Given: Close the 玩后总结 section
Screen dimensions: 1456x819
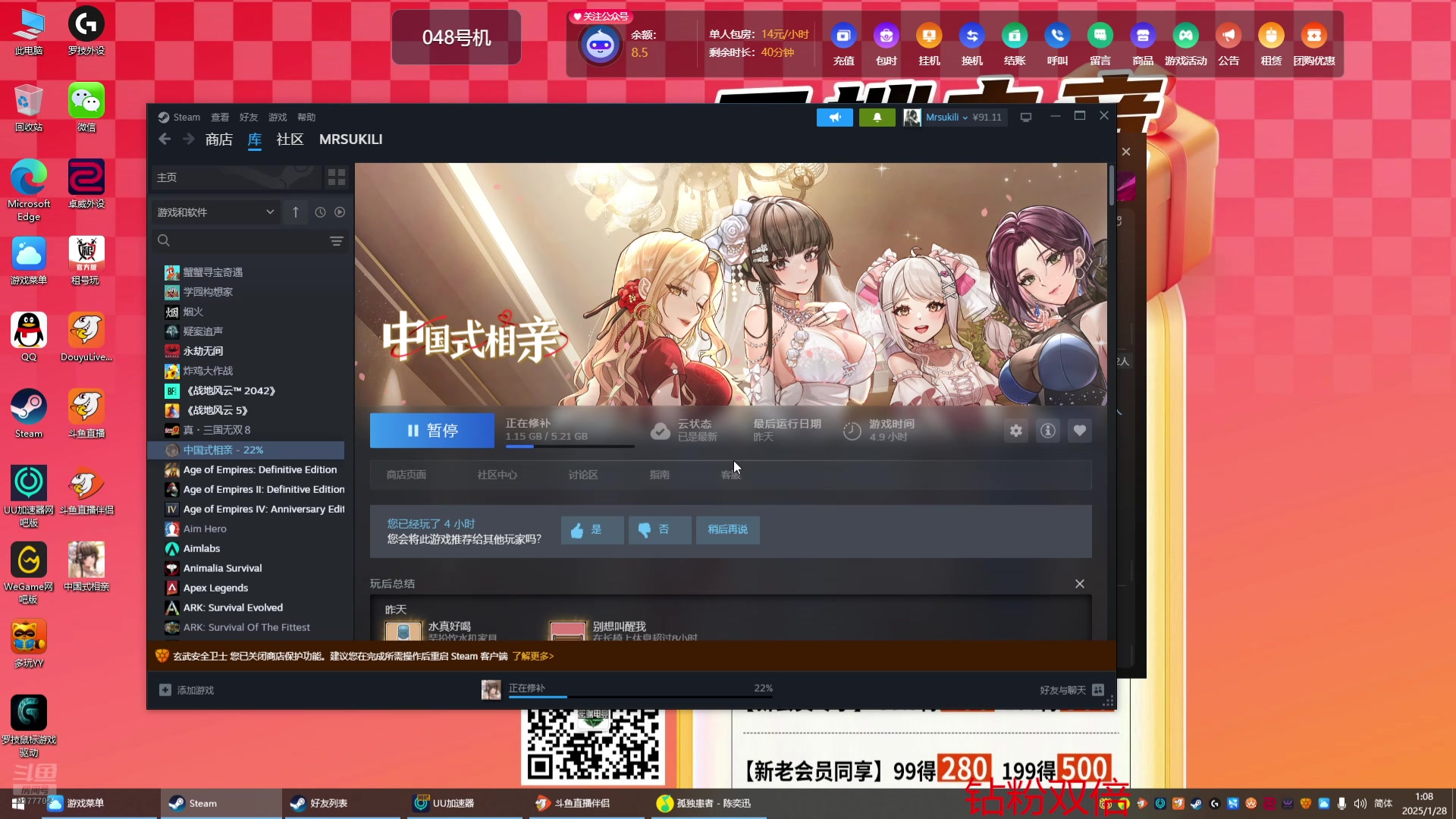Looking at the screenshot, I should click(x=1080, y=584).
